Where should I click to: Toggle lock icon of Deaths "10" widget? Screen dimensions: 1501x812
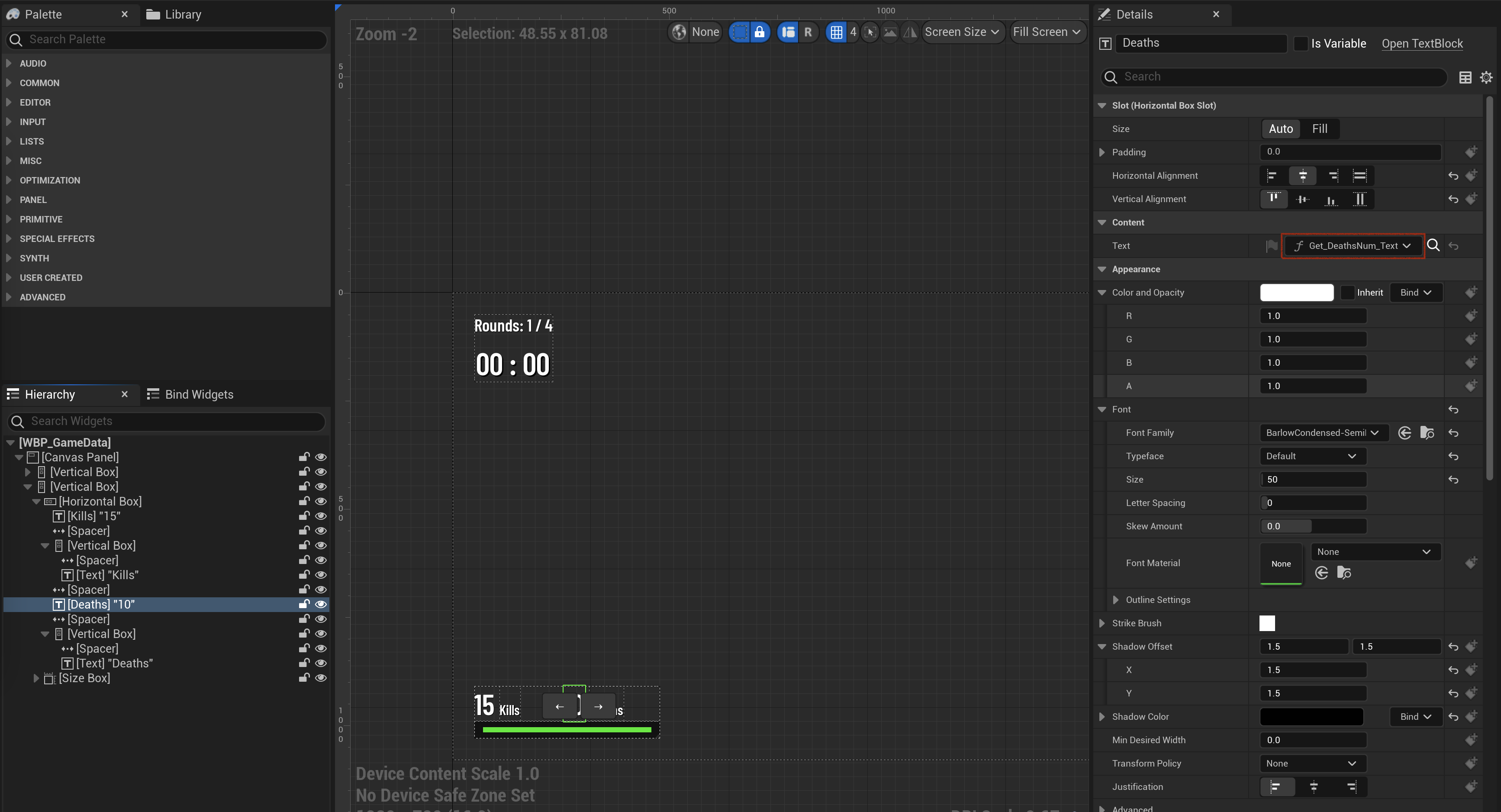click(x=303, y=605)
